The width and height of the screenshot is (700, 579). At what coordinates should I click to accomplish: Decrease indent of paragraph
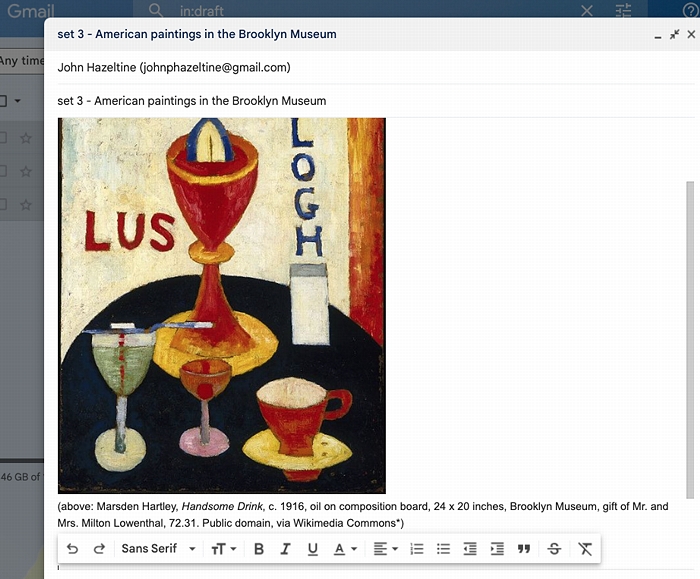click(470, 549)
